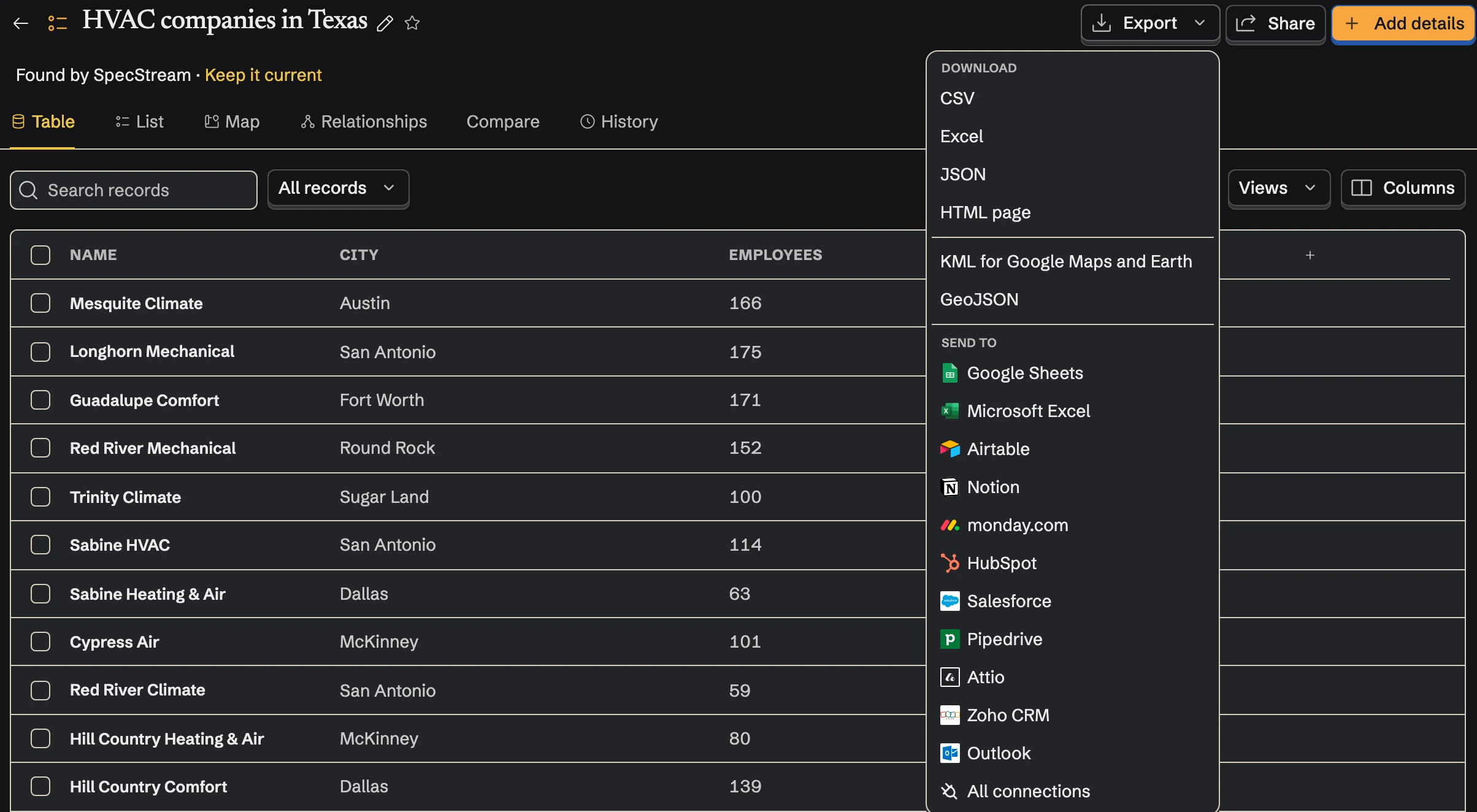
Task: Switch to the List tab
Action: [140, 121]
